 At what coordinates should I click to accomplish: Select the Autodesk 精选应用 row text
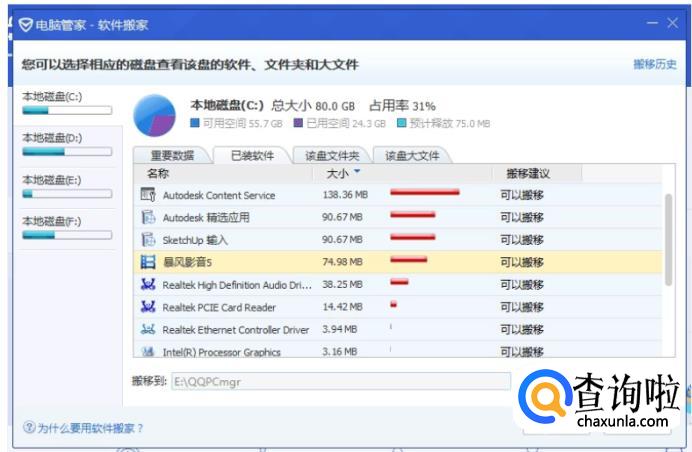coord(206,218)
